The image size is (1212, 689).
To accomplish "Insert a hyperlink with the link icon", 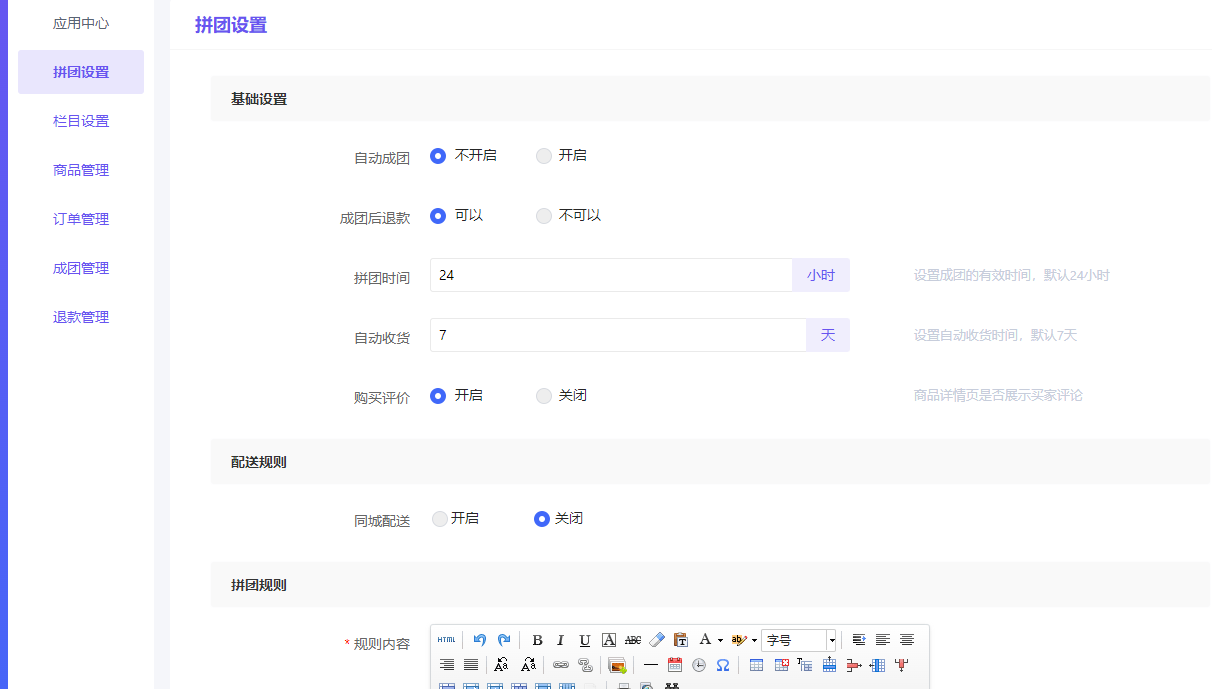I will click(561, 665).
